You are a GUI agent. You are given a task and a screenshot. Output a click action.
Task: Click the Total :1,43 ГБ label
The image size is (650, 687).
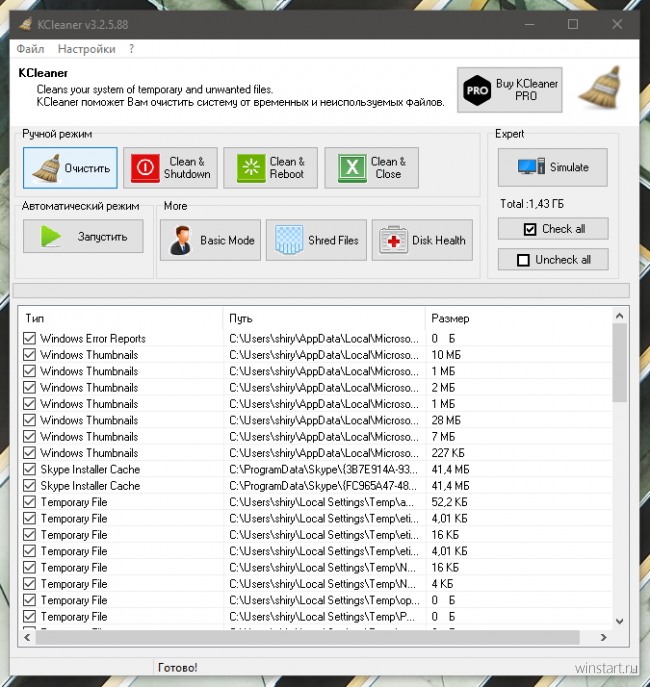[x=532, y=204]
